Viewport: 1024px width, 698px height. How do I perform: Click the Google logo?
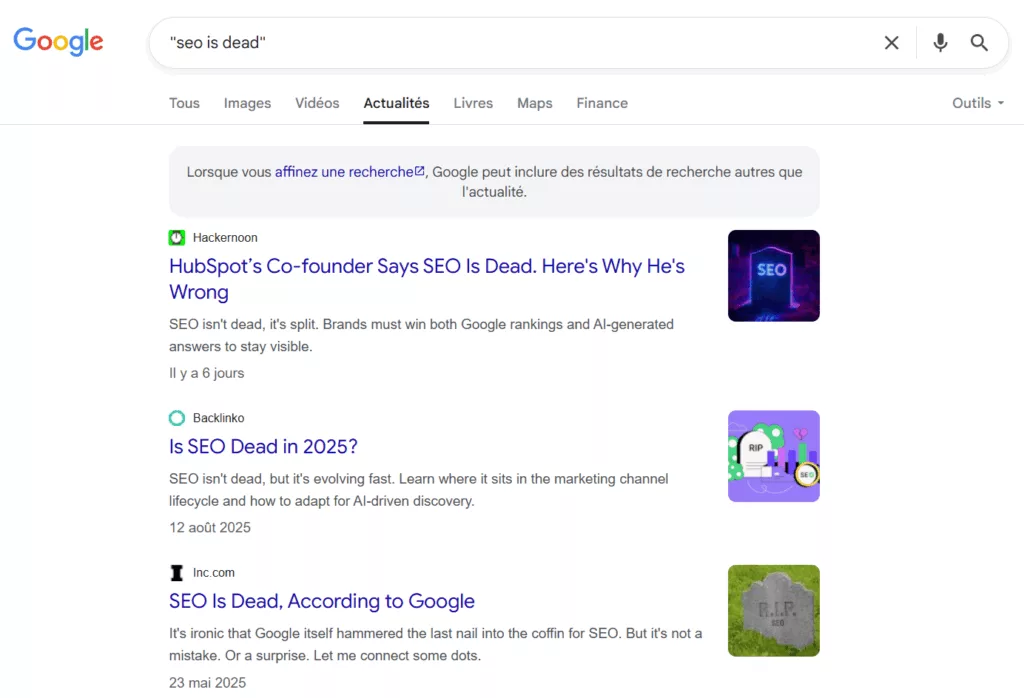tap(57, 41)
